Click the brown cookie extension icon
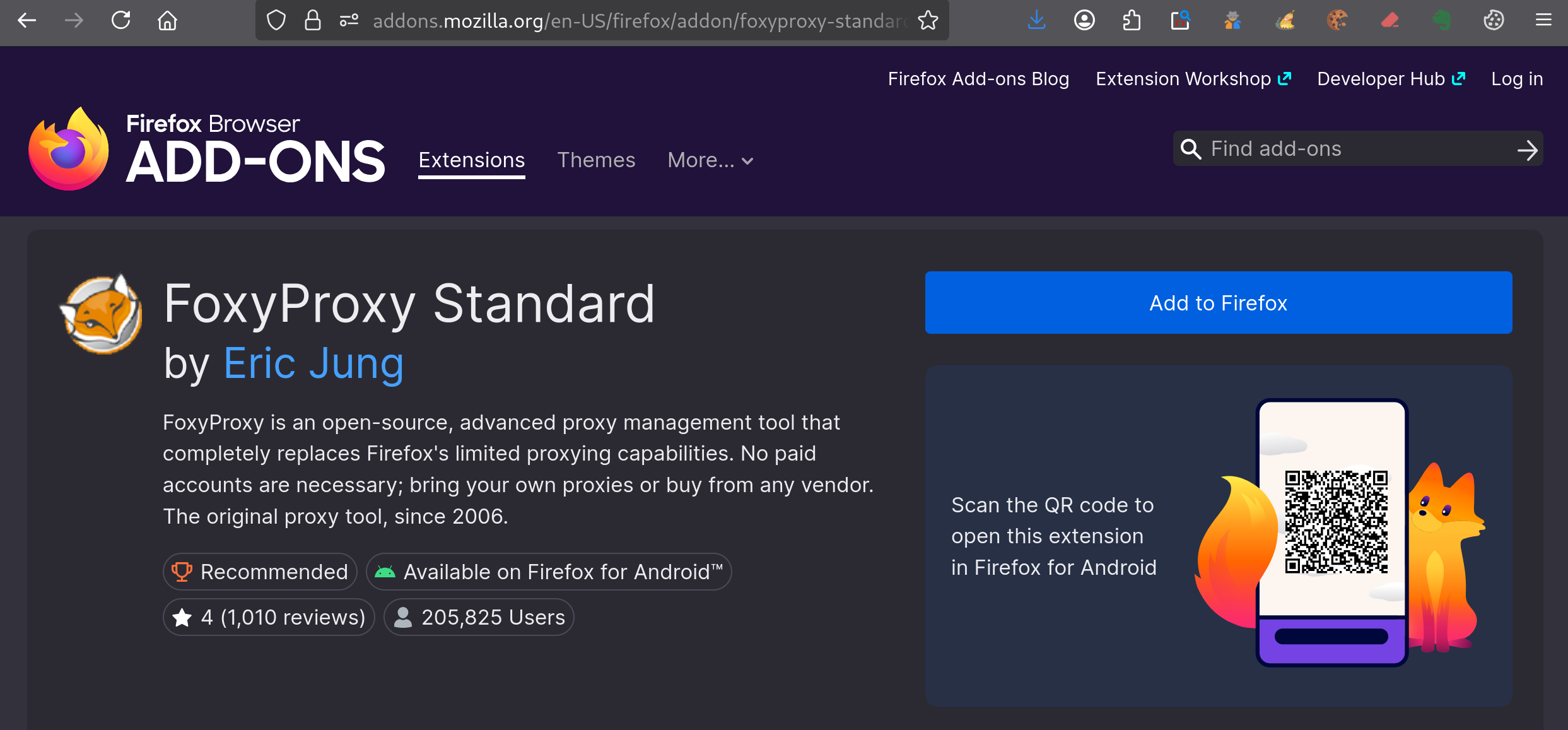Viewport: 1568px width, 730px height. 1337,21
